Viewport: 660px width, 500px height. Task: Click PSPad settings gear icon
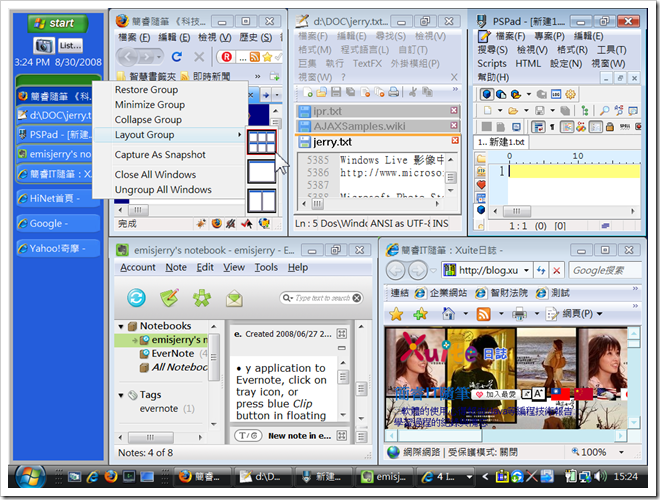pos(570,94)
